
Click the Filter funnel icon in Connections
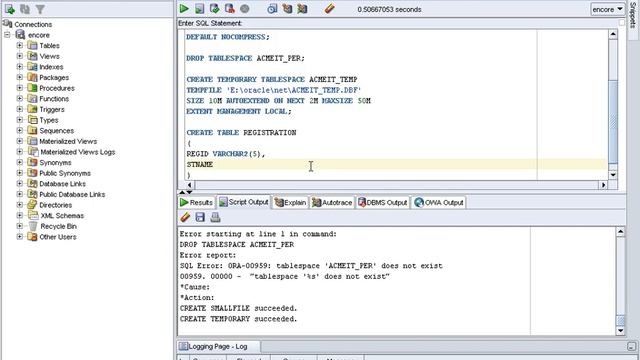(40, 9)
